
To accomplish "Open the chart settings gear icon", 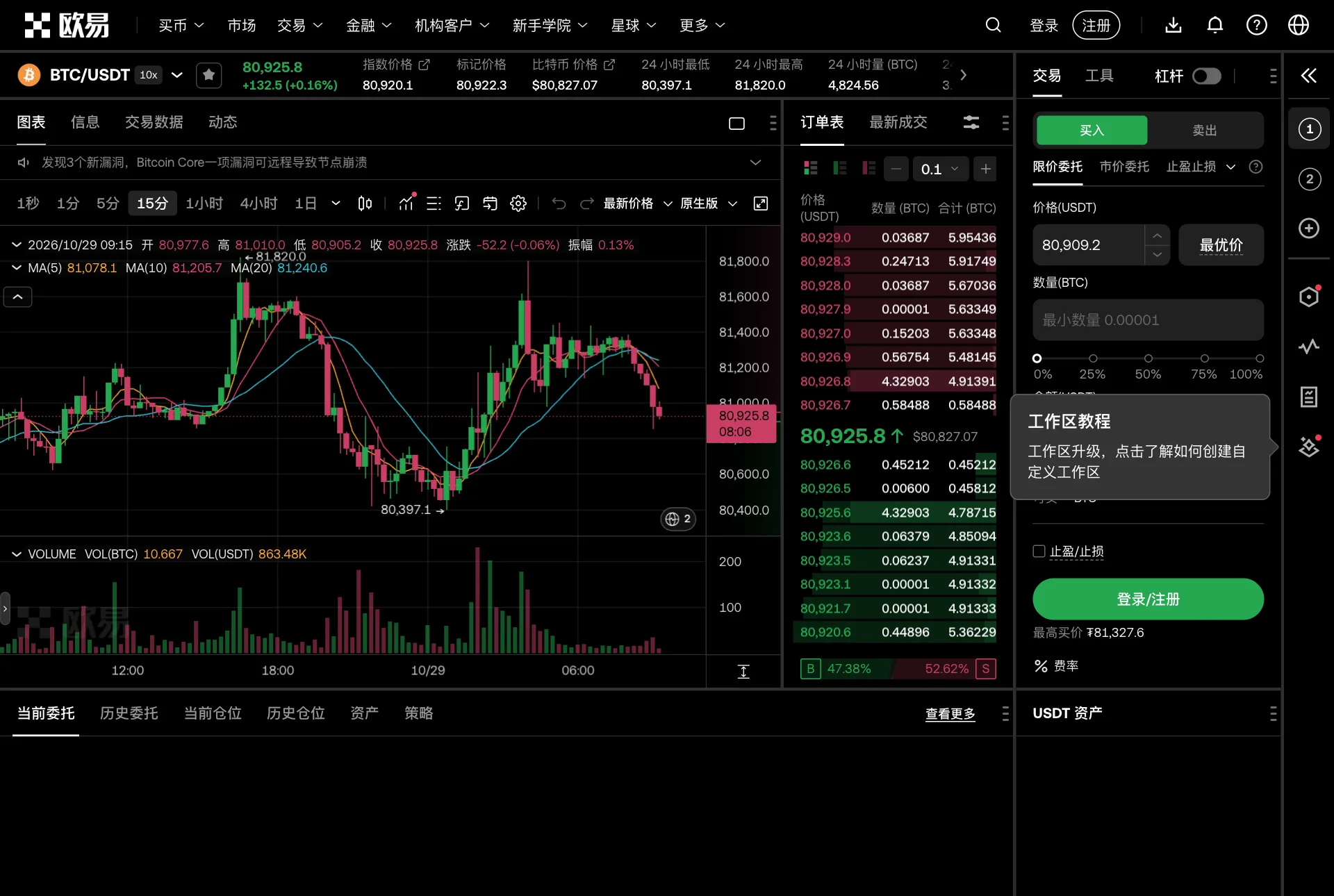I will 518,204.
